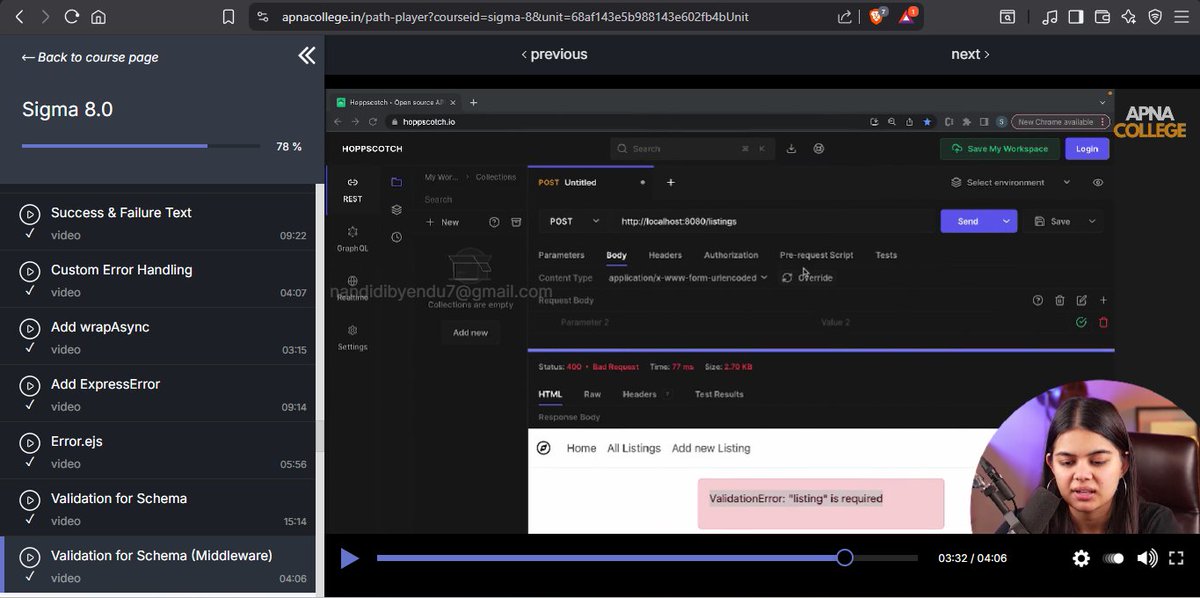
Task: Open the playlist music note icon
Action: coord(1049,17)
